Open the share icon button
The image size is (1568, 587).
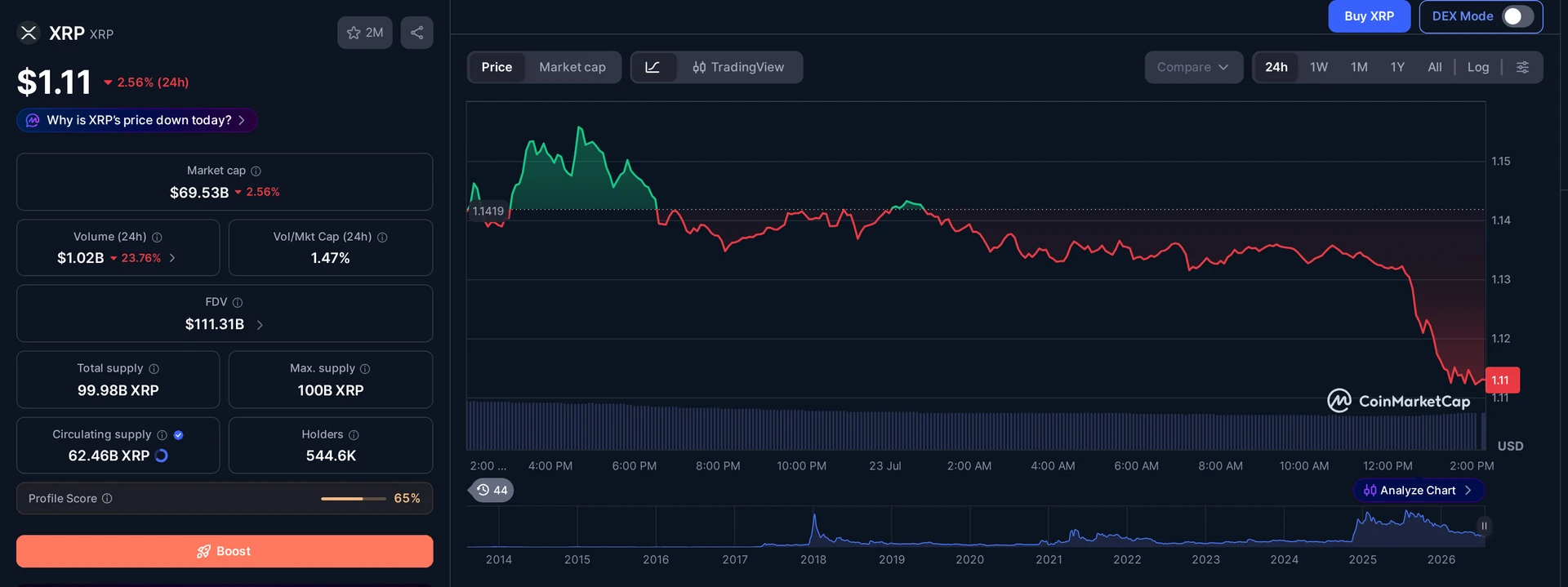(416, 33)
